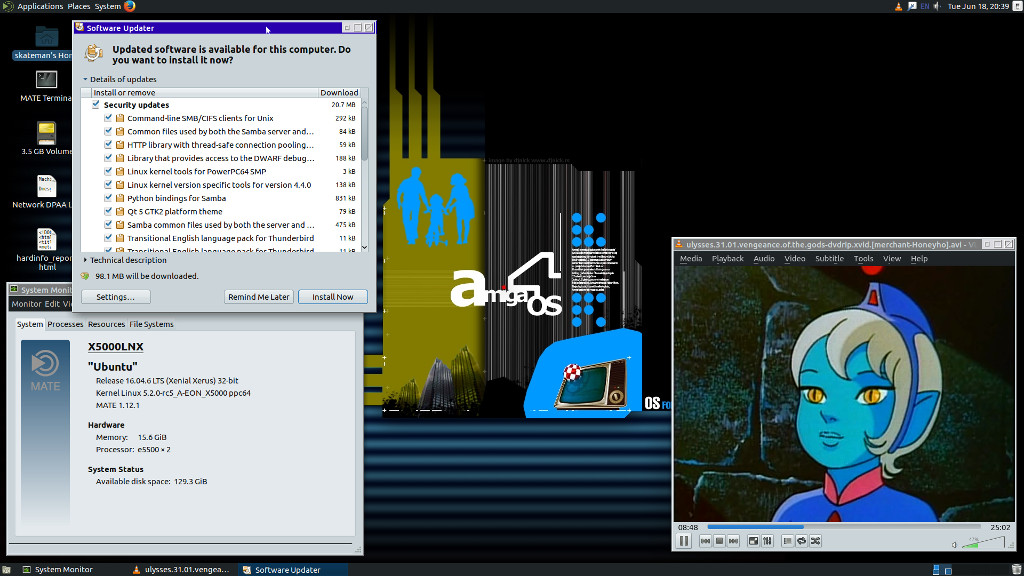Pause the VLC video playback

(684, 541)
